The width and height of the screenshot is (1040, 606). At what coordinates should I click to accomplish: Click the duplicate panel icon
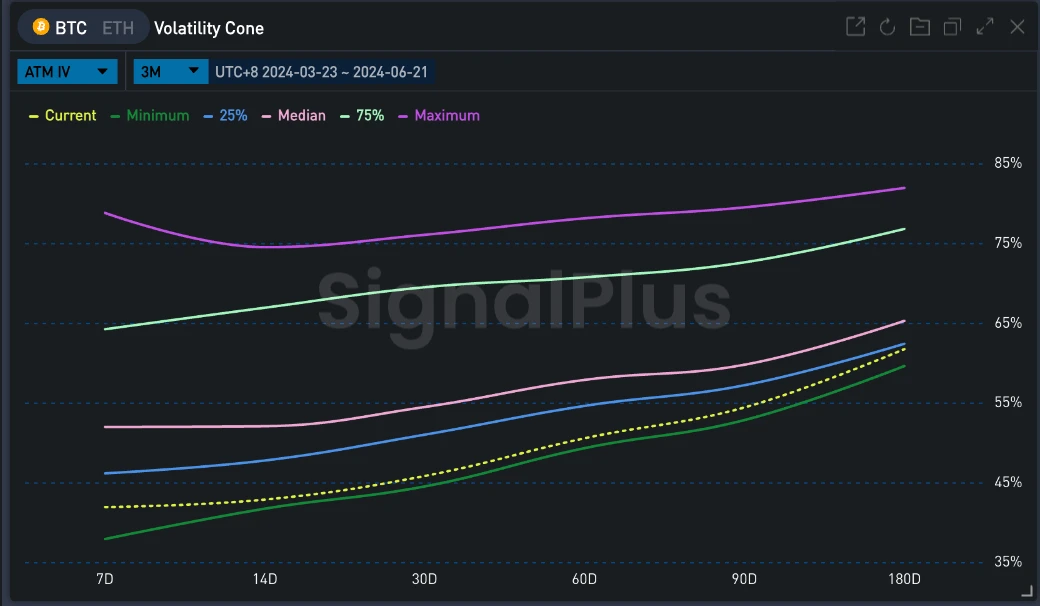coord(952,27)
